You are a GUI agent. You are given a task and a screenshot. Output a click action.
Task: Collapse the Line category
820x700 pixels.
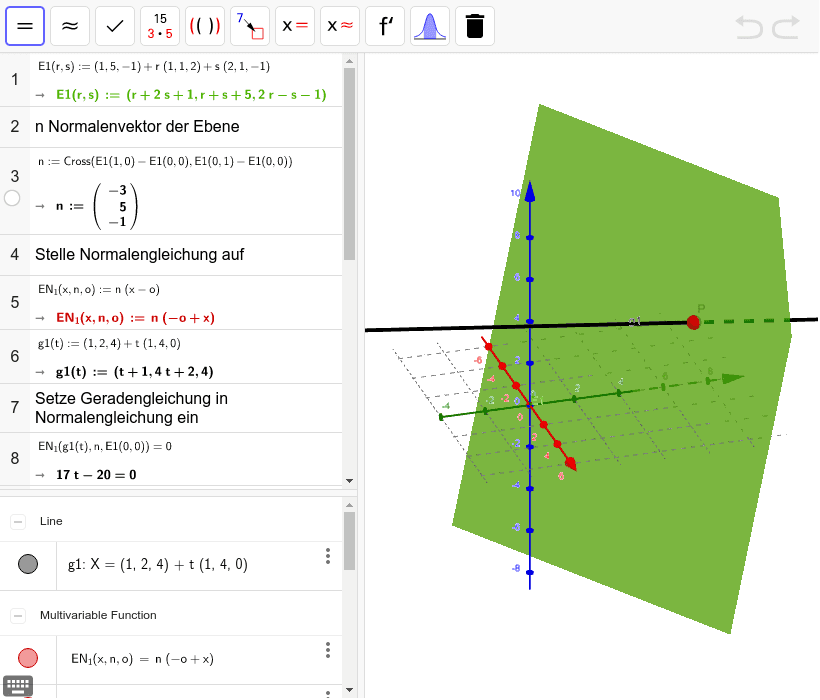(x=18, y=521)
